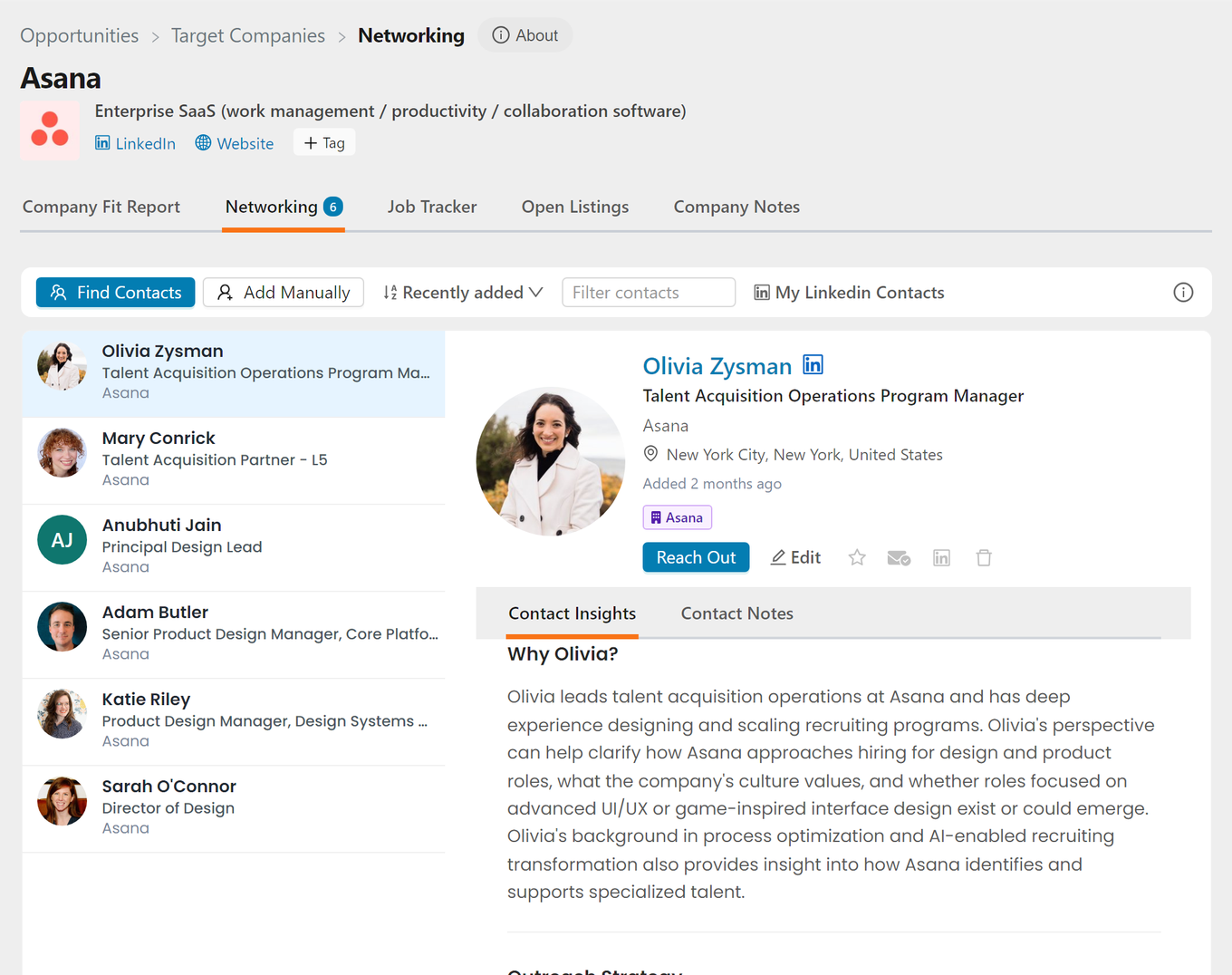1232x975 pixels.
Task: Click 'Added 2 months ago' text
Action: coord(712,484)
